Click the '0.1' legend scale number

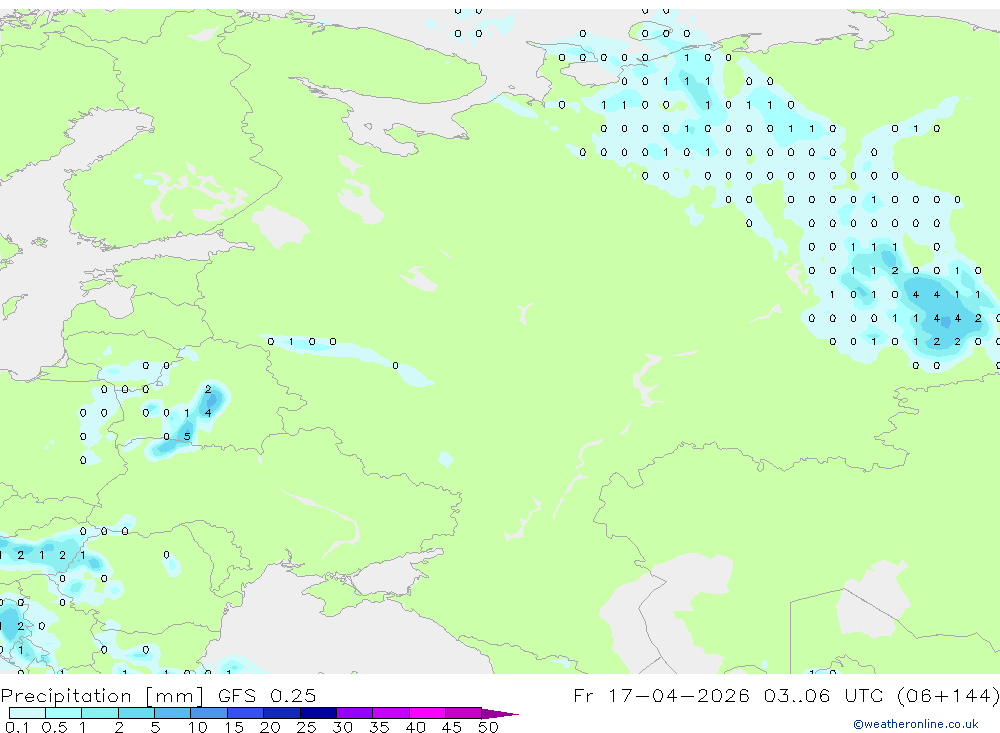coord(17,727)
